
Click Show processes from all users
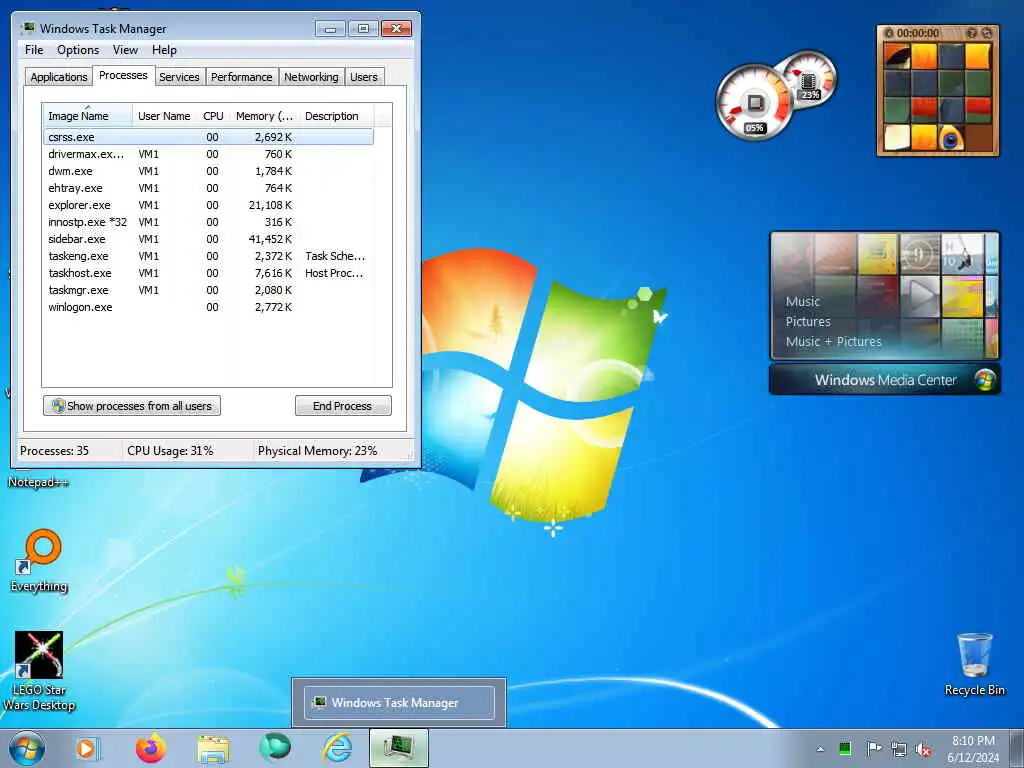(x=132, y=406)
